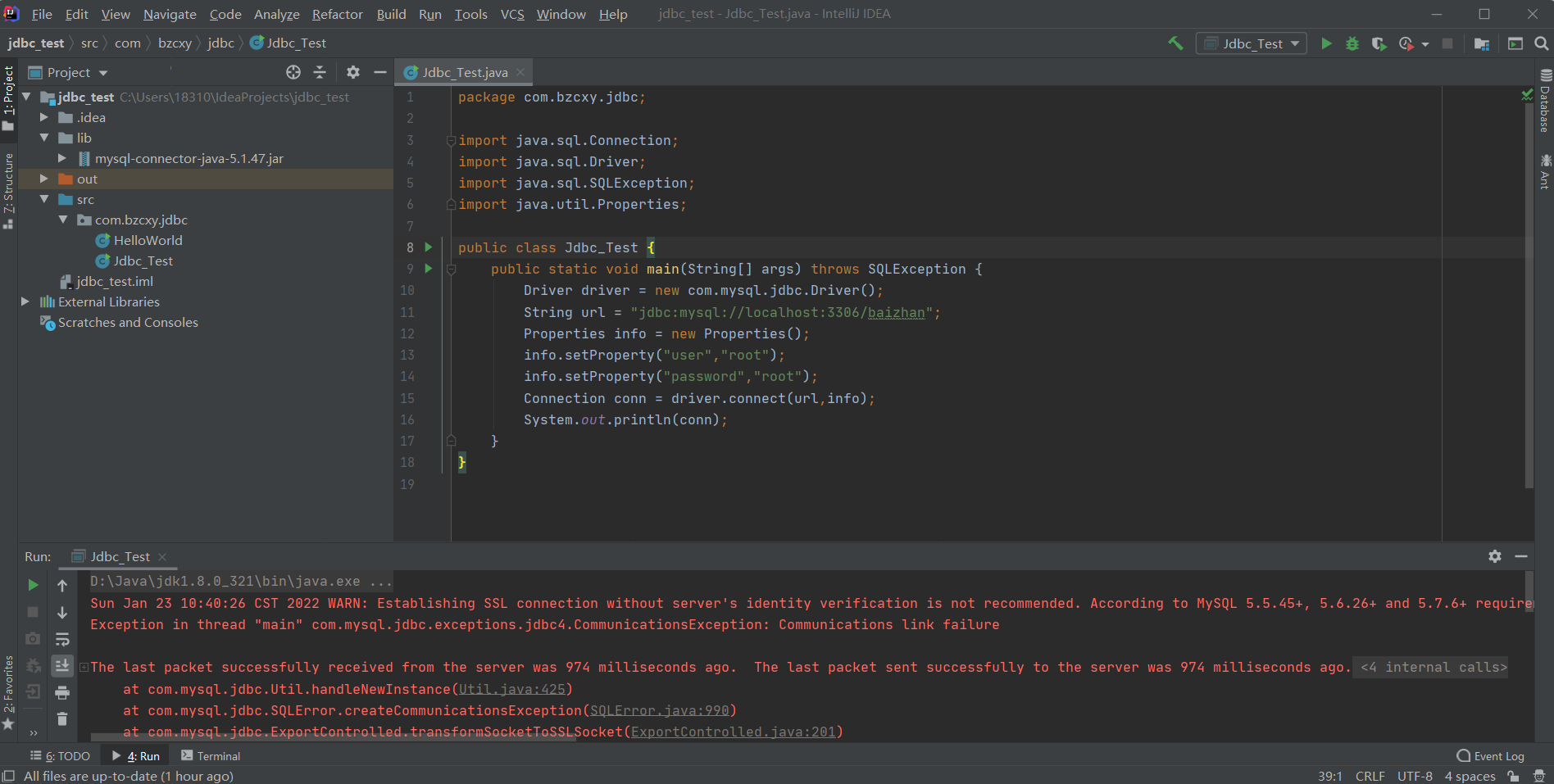1554x784 pixels.
Task: Open Project panel settings gear
Action: tap(353, 72)
